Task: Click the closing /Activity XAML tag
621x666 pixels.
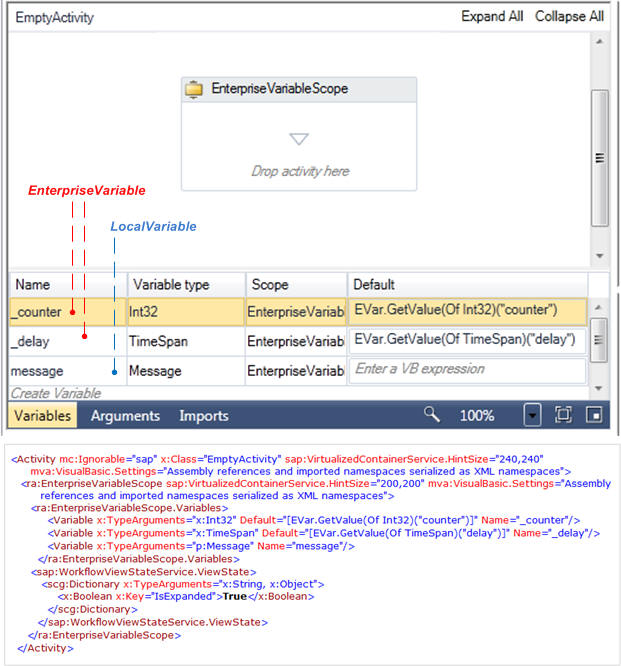Action: click(x=45, y=648)
